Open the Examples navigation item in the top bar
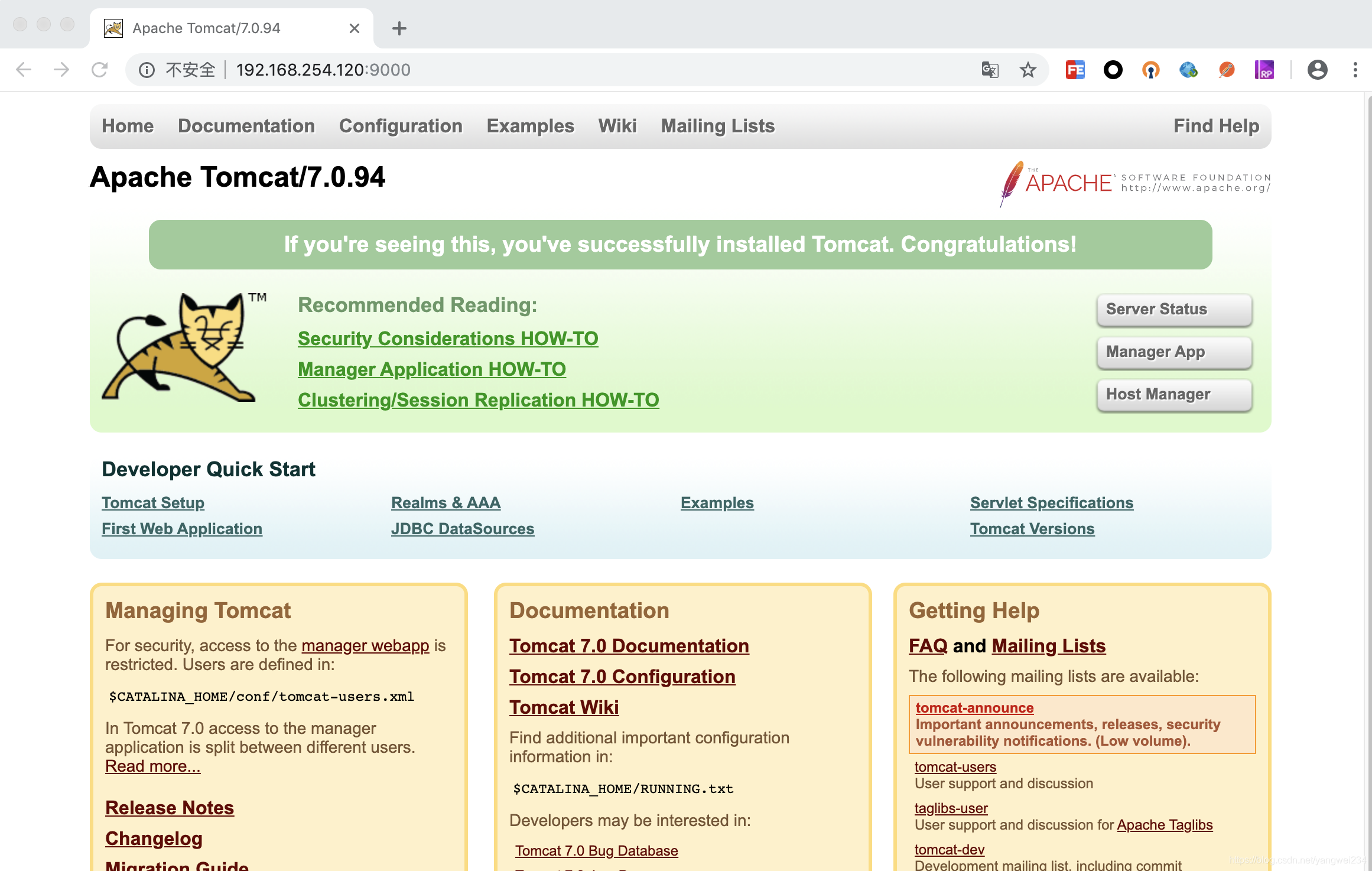Viewport: 1372px width, 871px height. click(x=531, y=126)
